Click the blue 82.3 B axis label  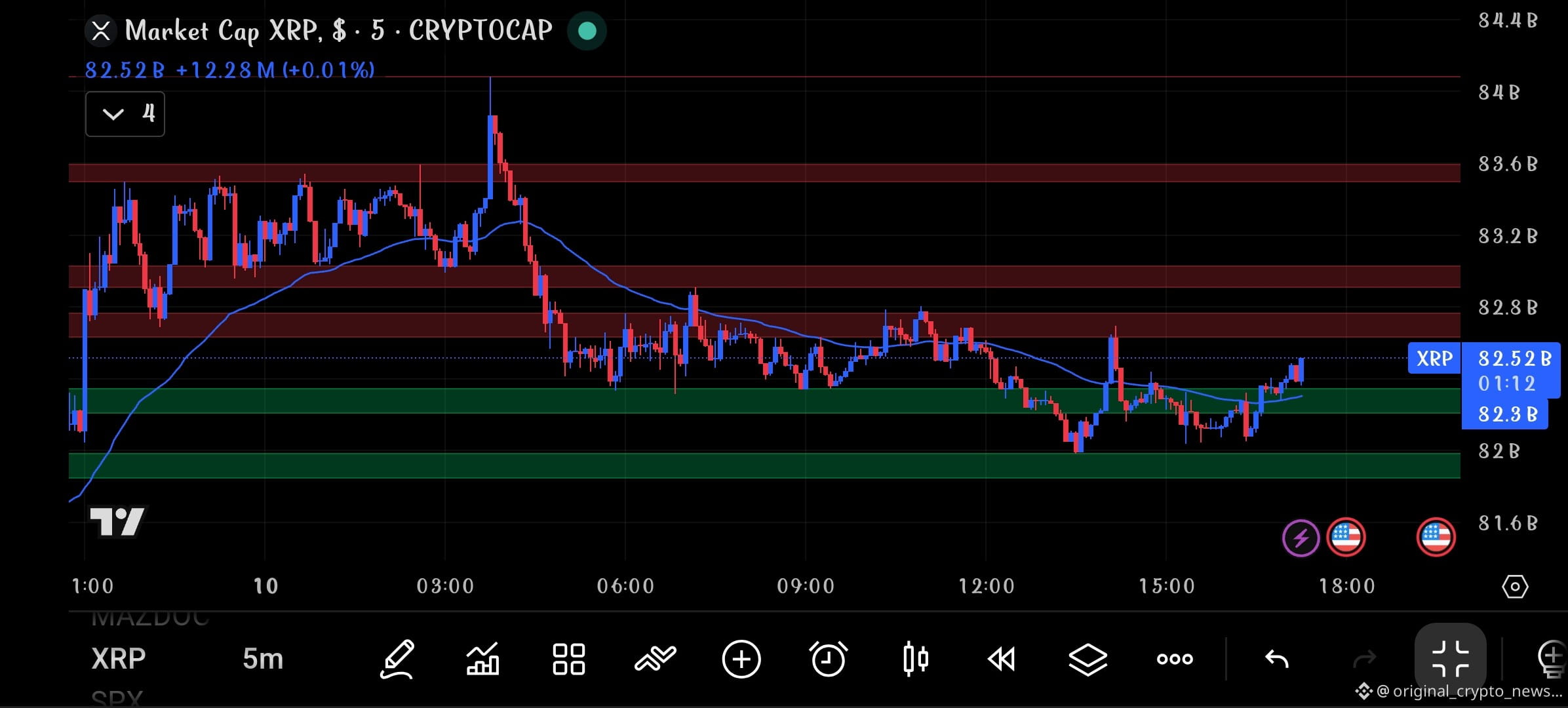coord(1505,414)
